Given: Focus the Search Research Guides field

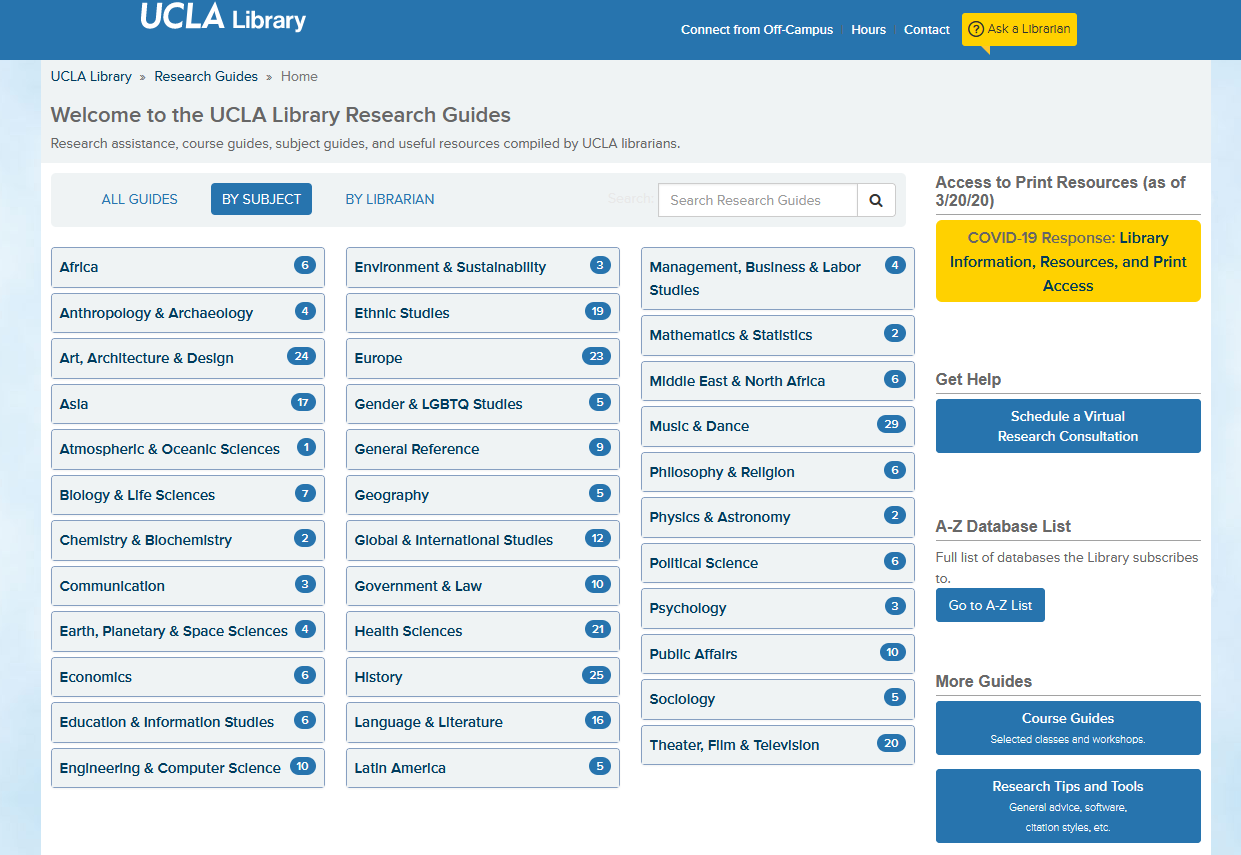Looking at the screenshot, I should coord(758,200).
